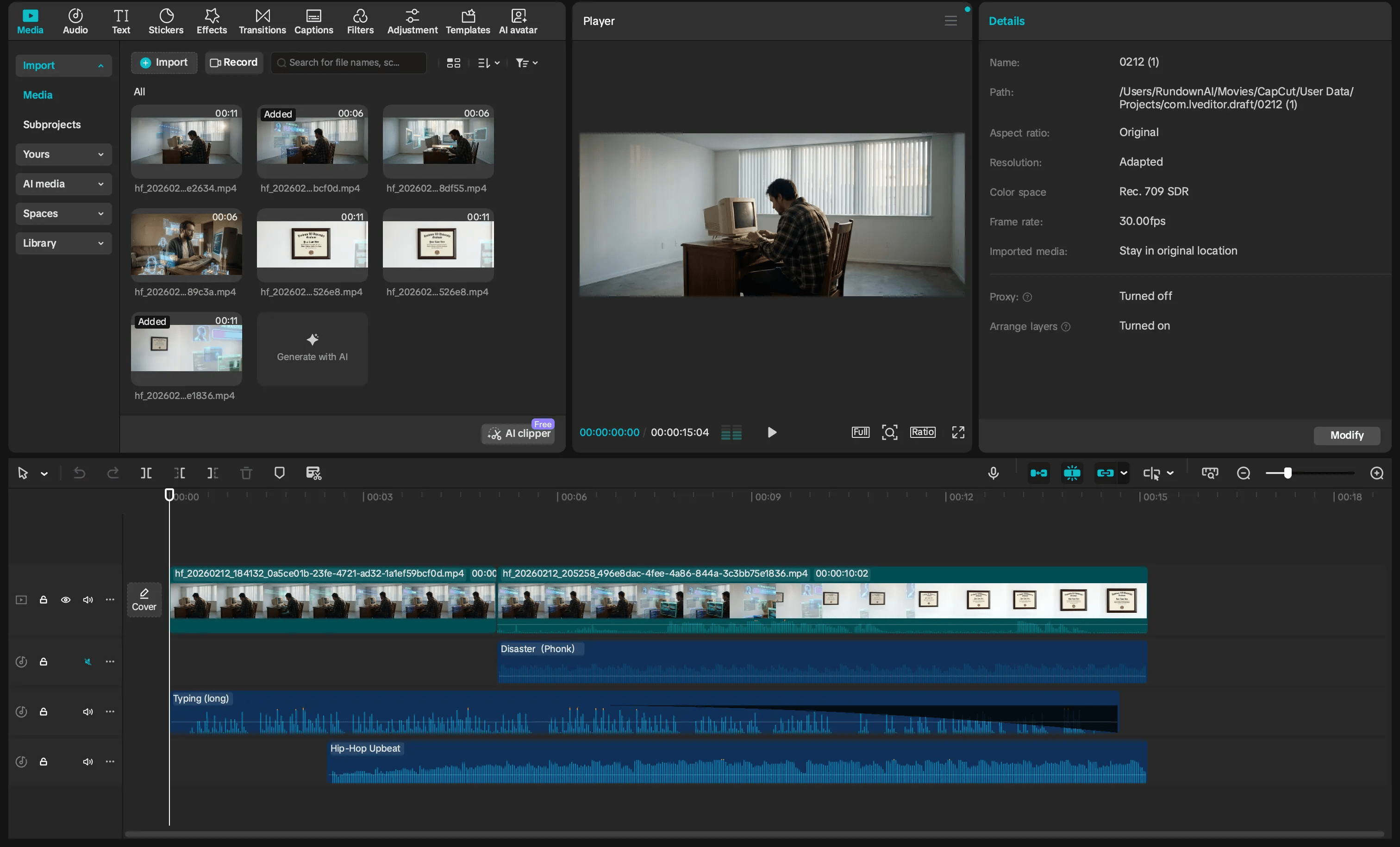The image size is (1400, 847).
Task: Expand the Library sidebar section
Action: (63, 243)
